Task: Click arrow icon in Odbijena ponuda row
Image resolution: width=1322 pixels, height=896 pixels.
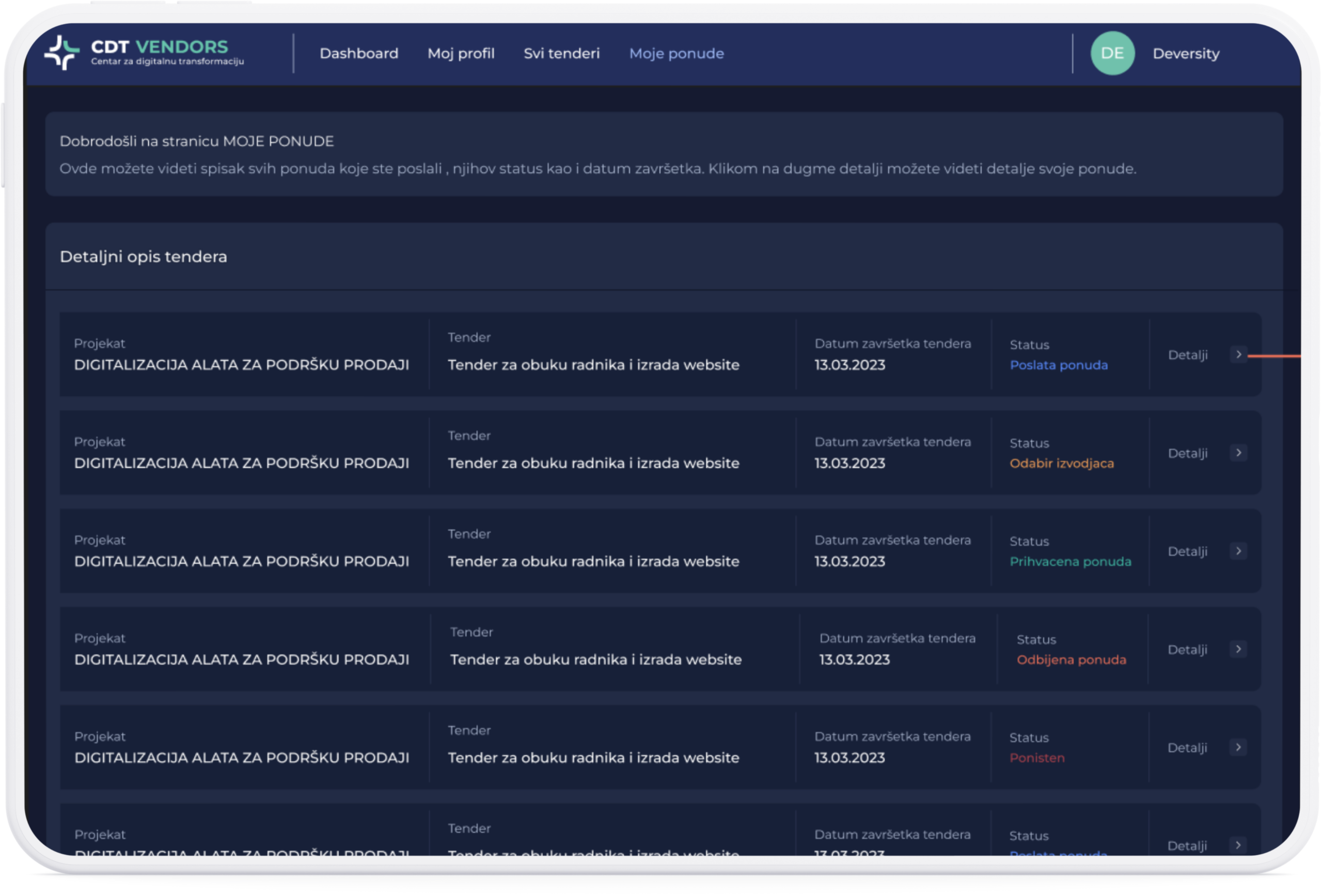Action: click(x=1238, y=649)
